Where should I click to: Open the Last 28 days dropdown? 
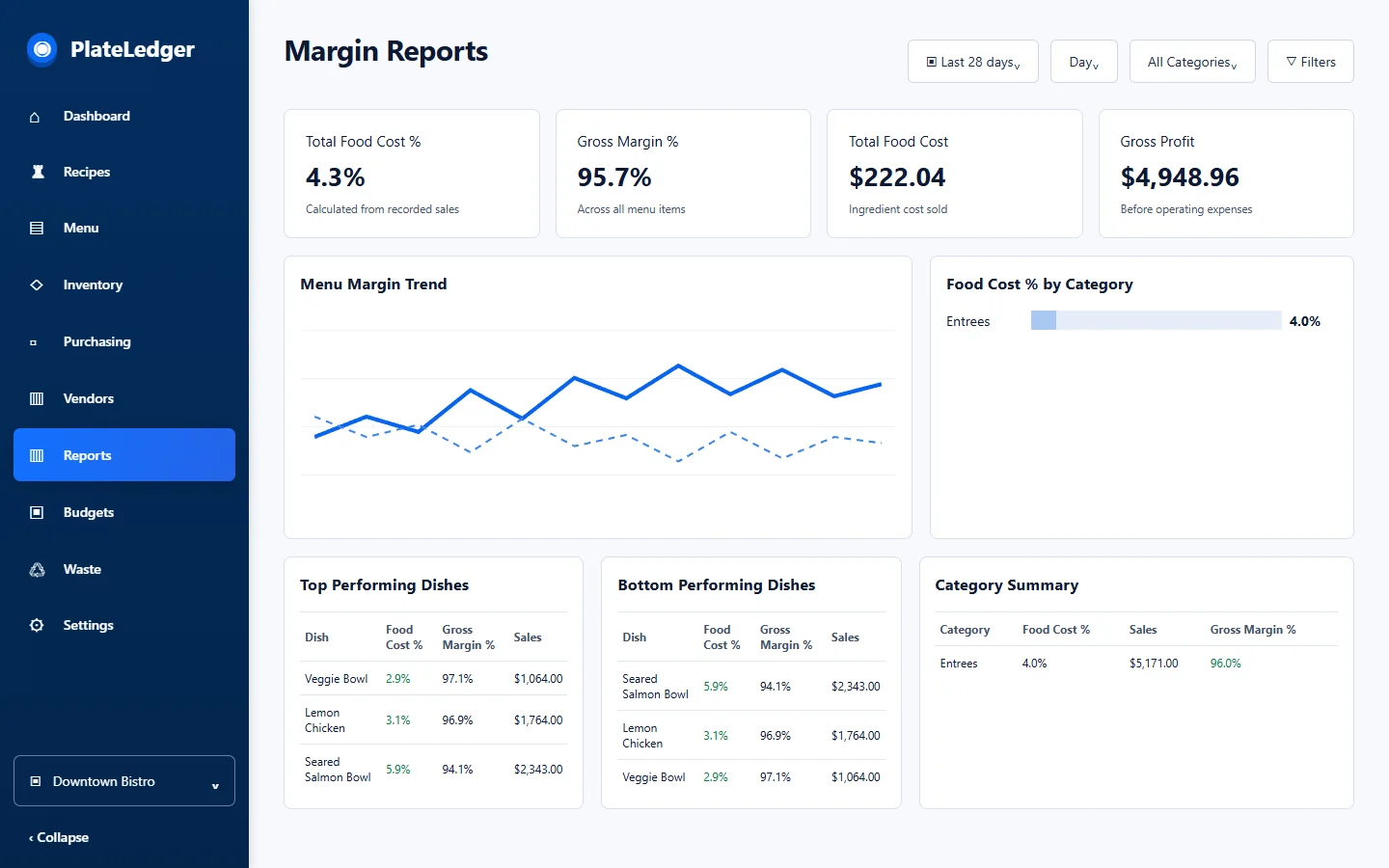tap(972, 62)
